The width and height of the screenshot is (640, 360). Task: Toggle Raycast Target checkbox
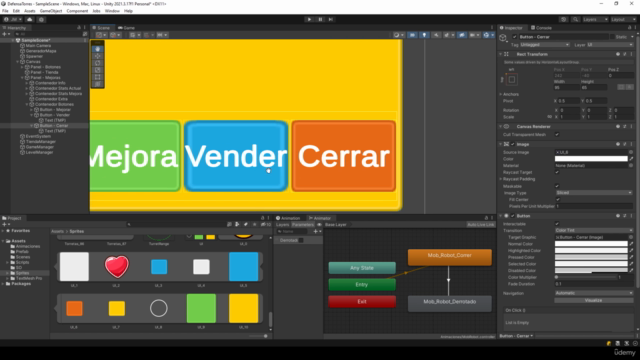tap(557, 172)
